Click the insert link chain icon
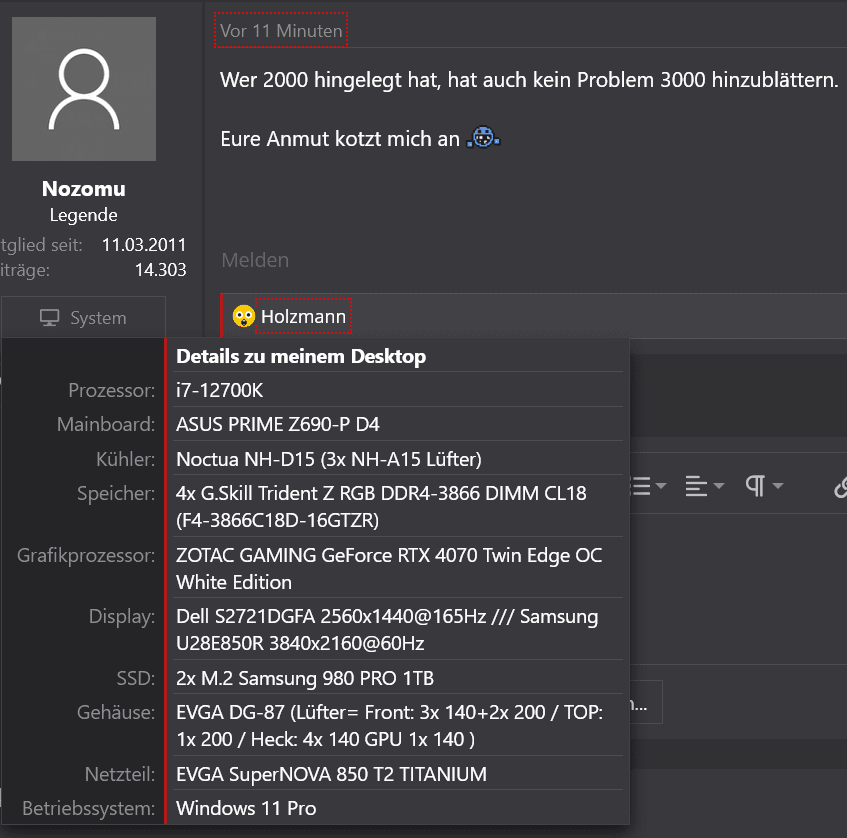Viewport: 847px width, 838px height. (x=840, y=487)
